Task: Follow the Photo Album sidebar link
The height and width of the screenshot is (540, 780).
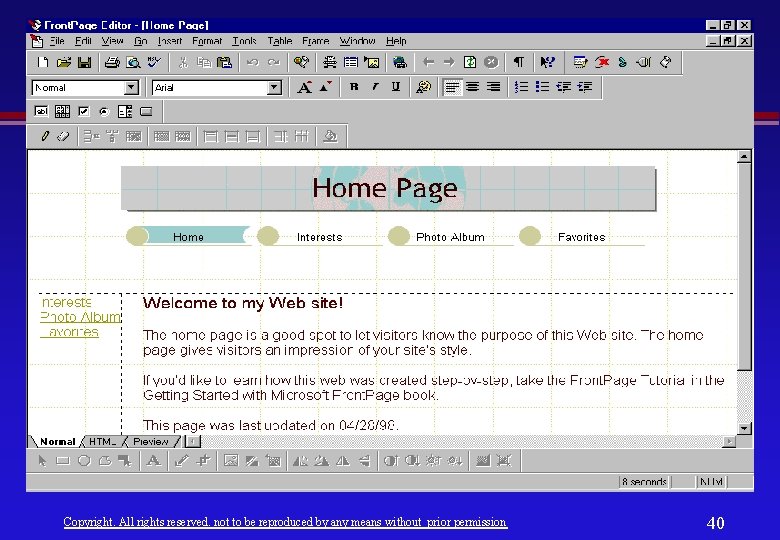Action: [81, 317]
